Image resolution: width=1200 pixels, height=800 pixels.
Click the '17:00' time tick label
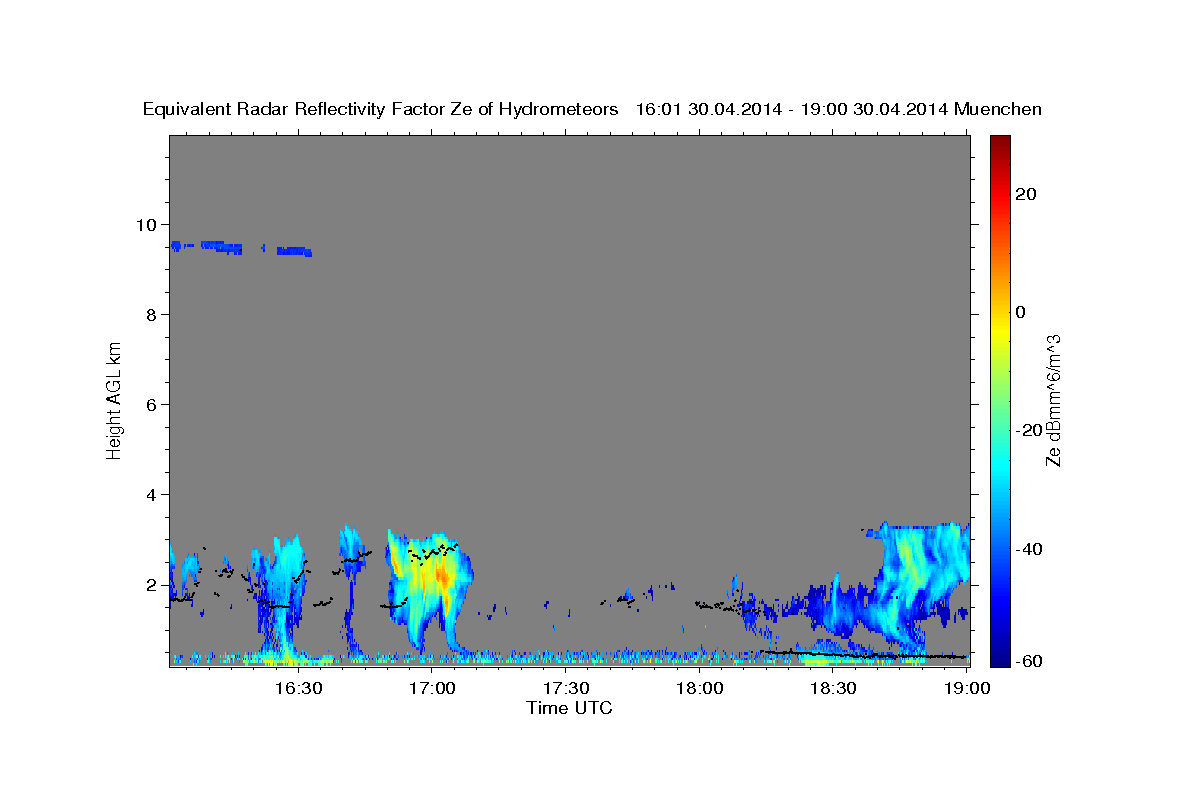pos(432,689)
